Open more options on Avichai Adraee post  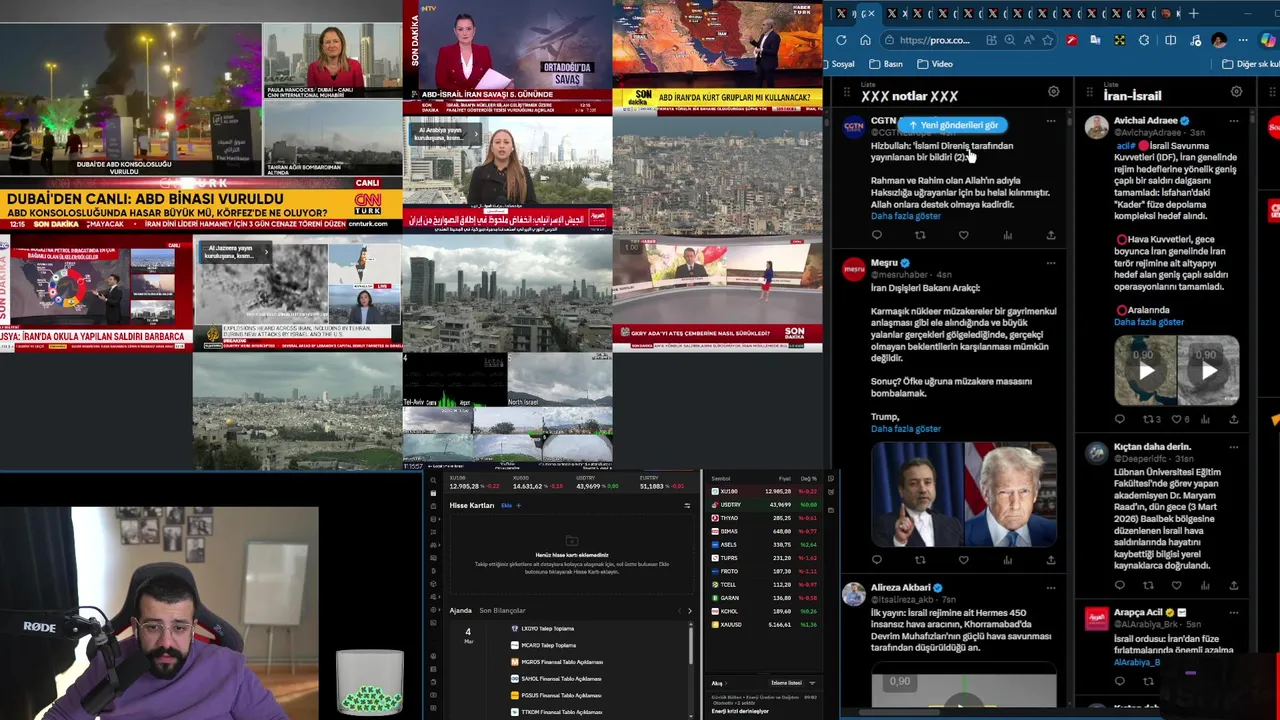pyautogui.click(x=1234, y=121)
